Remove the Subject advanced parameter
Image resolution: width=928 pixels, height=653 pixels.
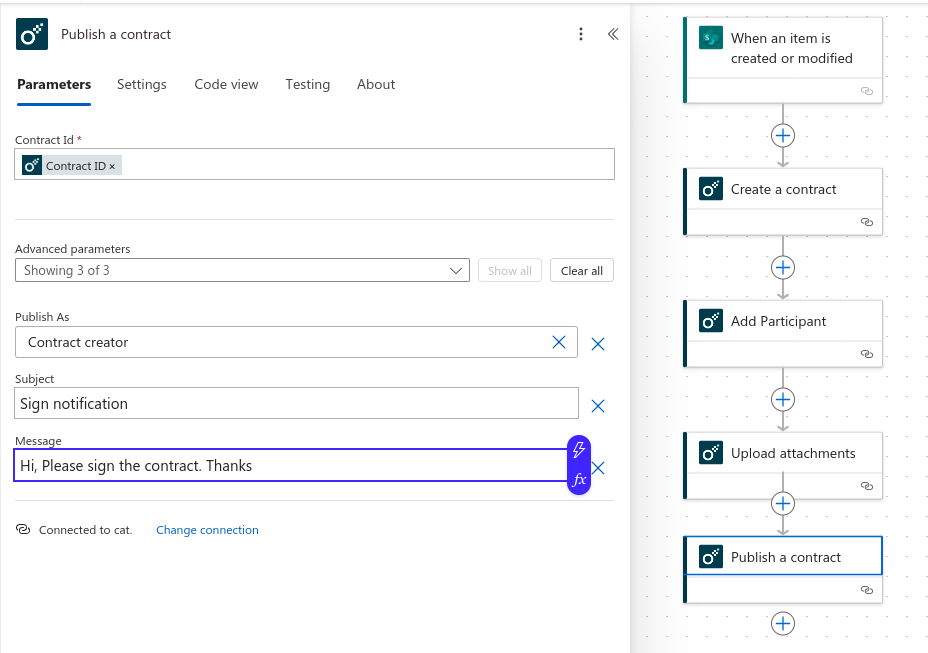(598, 406)
